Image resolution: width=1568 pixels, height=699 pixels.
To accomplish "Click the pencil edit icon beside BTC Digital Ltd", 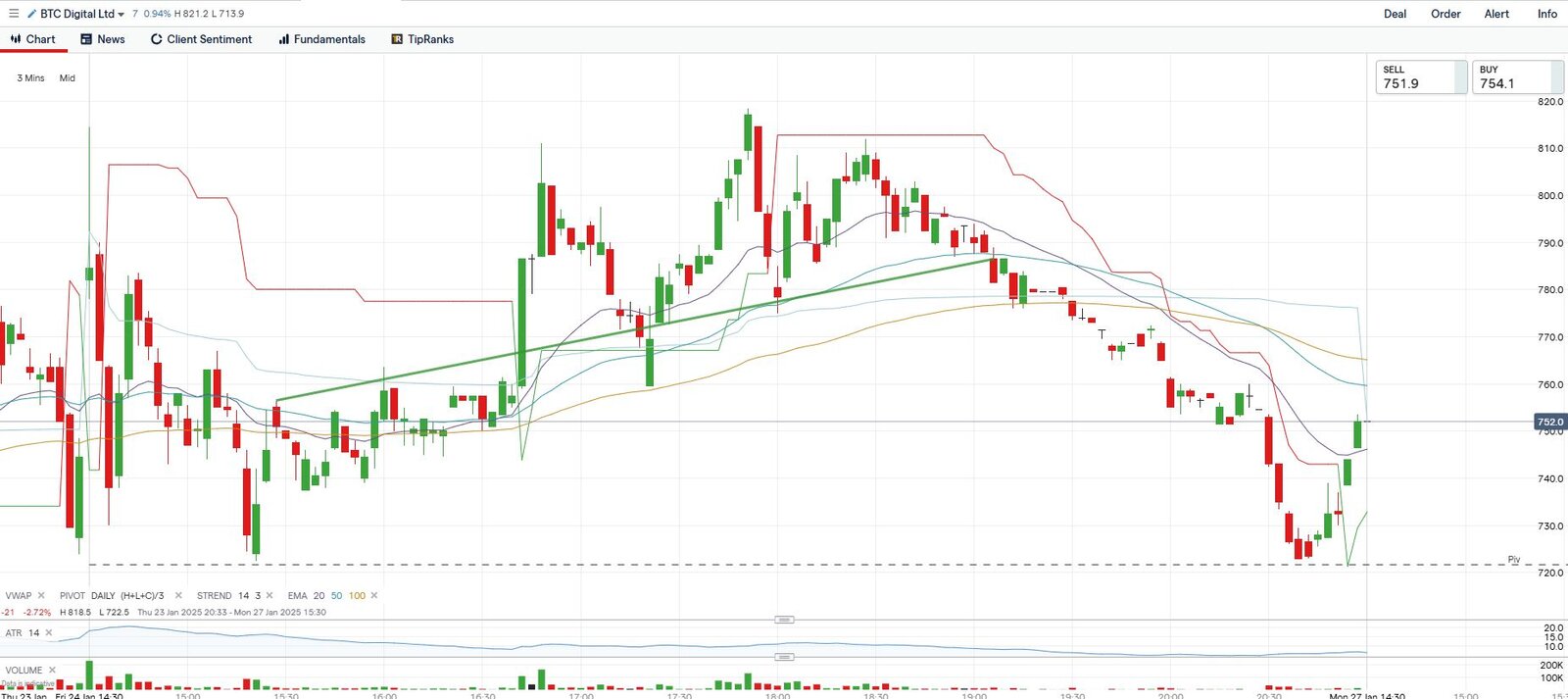I will point(31,14).
